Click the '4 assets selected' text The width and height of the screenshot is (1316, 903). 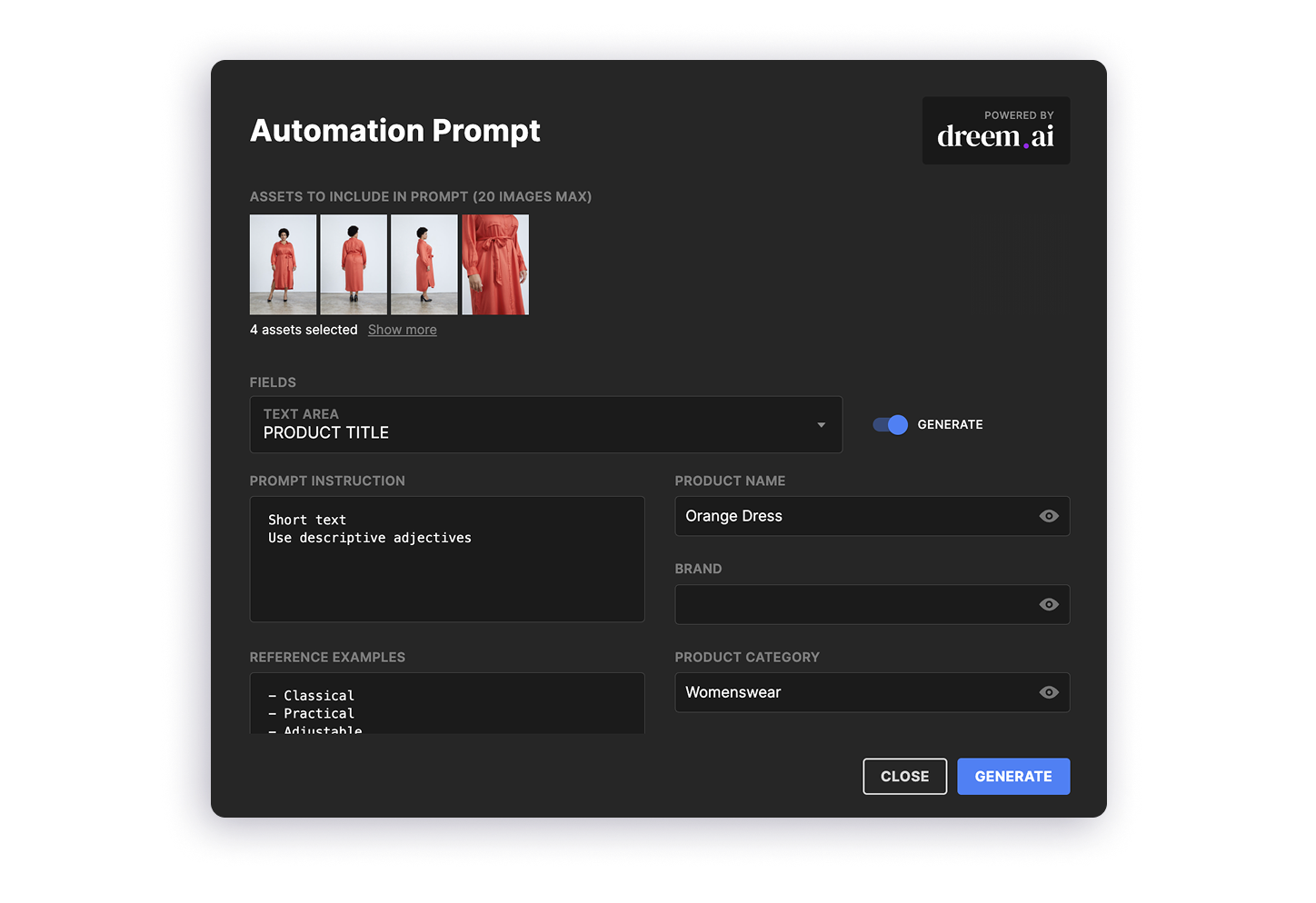tap(304, 330)
